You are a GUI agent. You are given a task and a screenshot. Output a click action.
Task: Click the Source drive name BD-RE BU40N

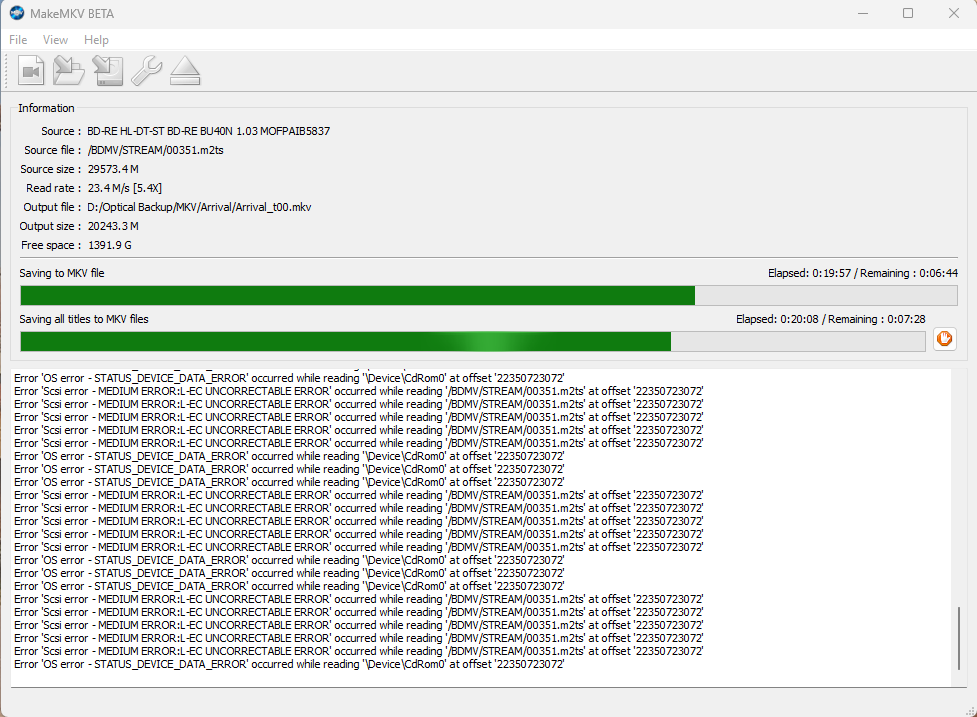coord(208,131)
